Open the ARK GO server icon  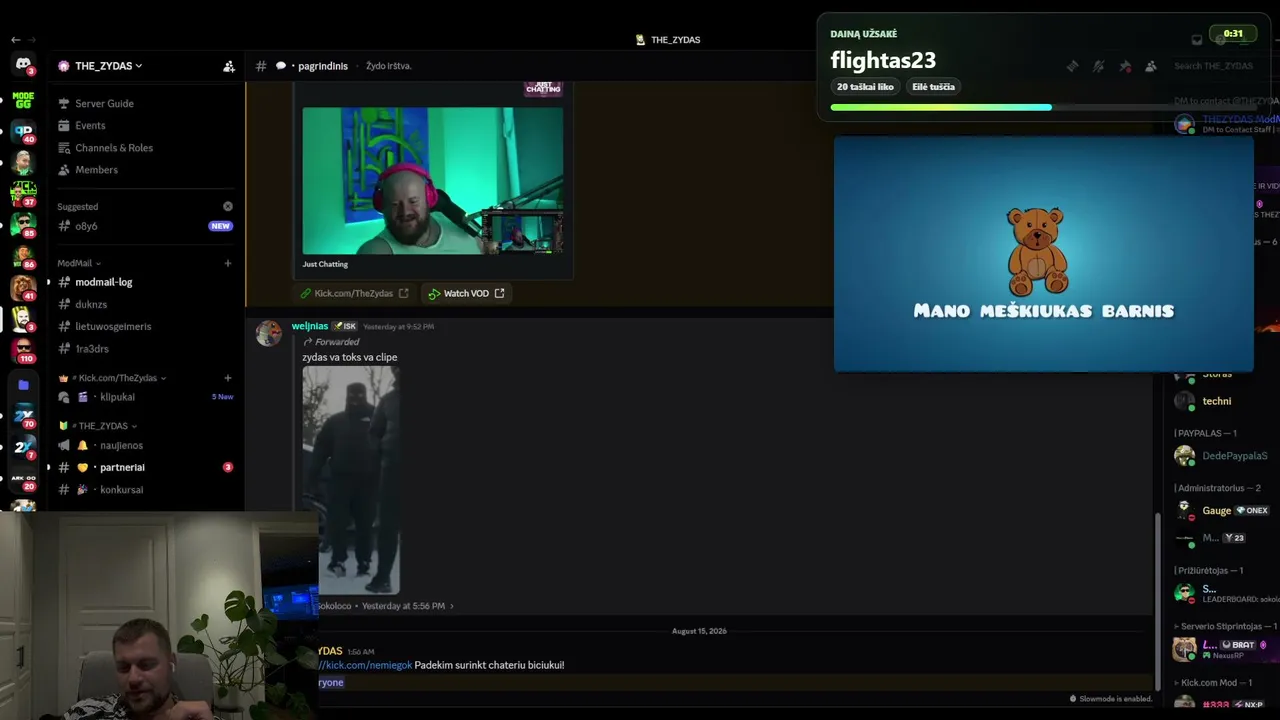coord(23,479)
